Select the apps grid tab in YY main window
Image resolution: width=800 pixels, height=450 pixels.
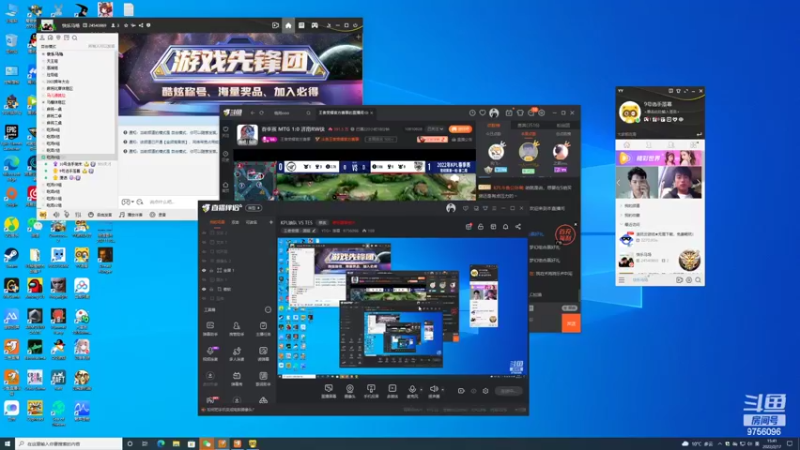point(693,145)
